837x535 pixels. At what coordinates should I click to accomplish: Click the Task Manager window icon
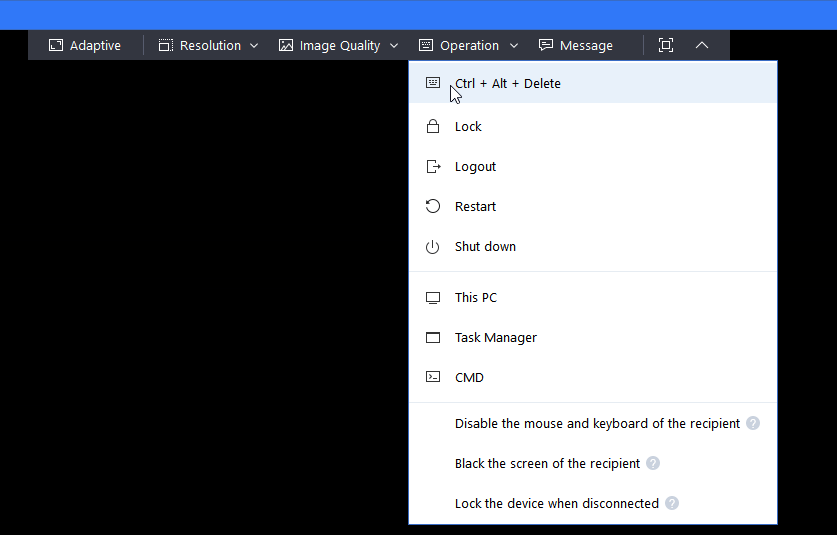433,338
